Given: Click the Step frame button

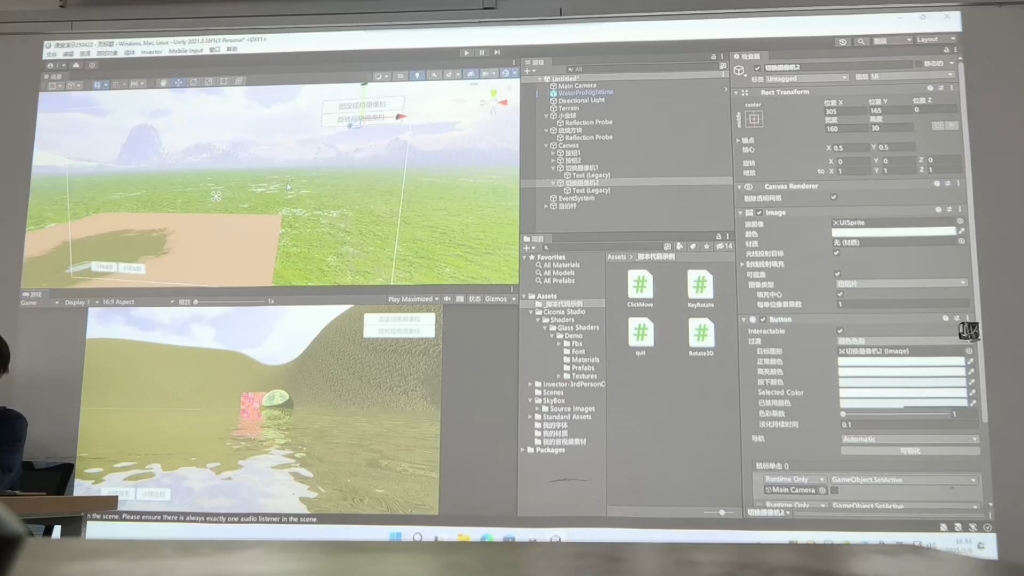Looking at the screenshot, I should coord(497,52).
